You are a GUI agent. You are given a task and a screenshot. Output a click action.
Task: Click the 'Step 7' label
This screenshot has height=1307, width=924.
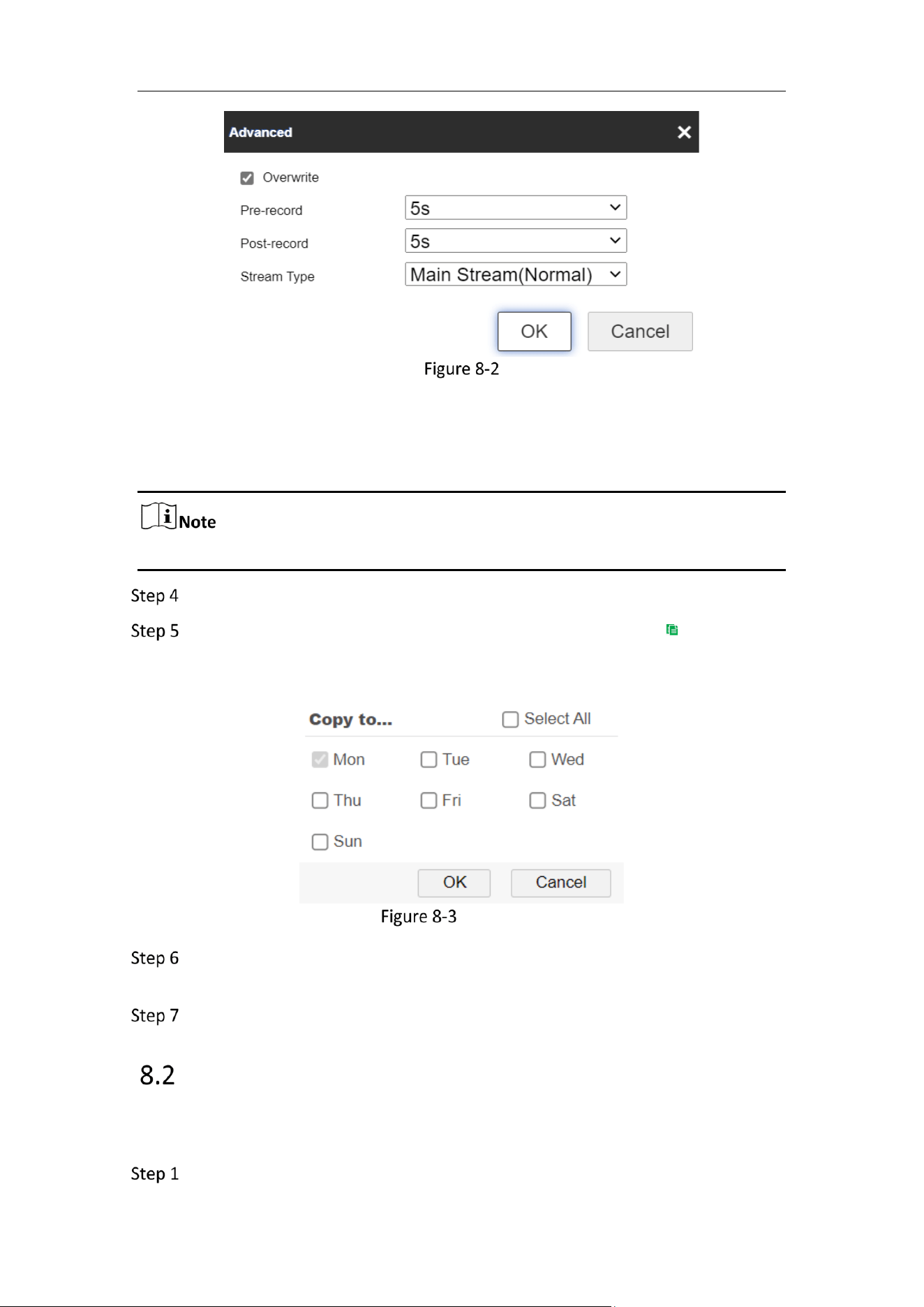click(154, 1015)
